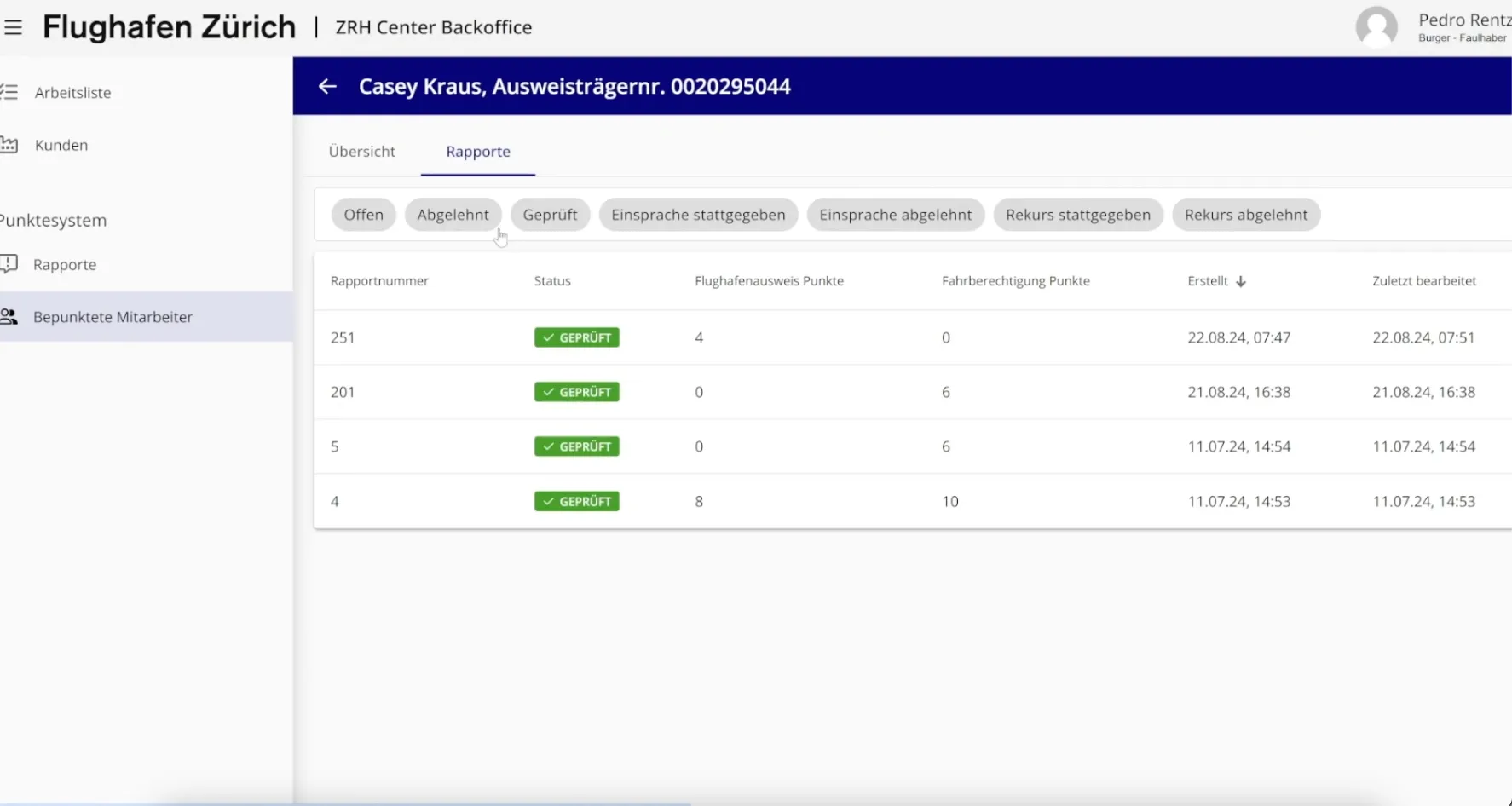
Task: Sort by Zuletzt bearbeitet column
Action: click(1424, 281)
